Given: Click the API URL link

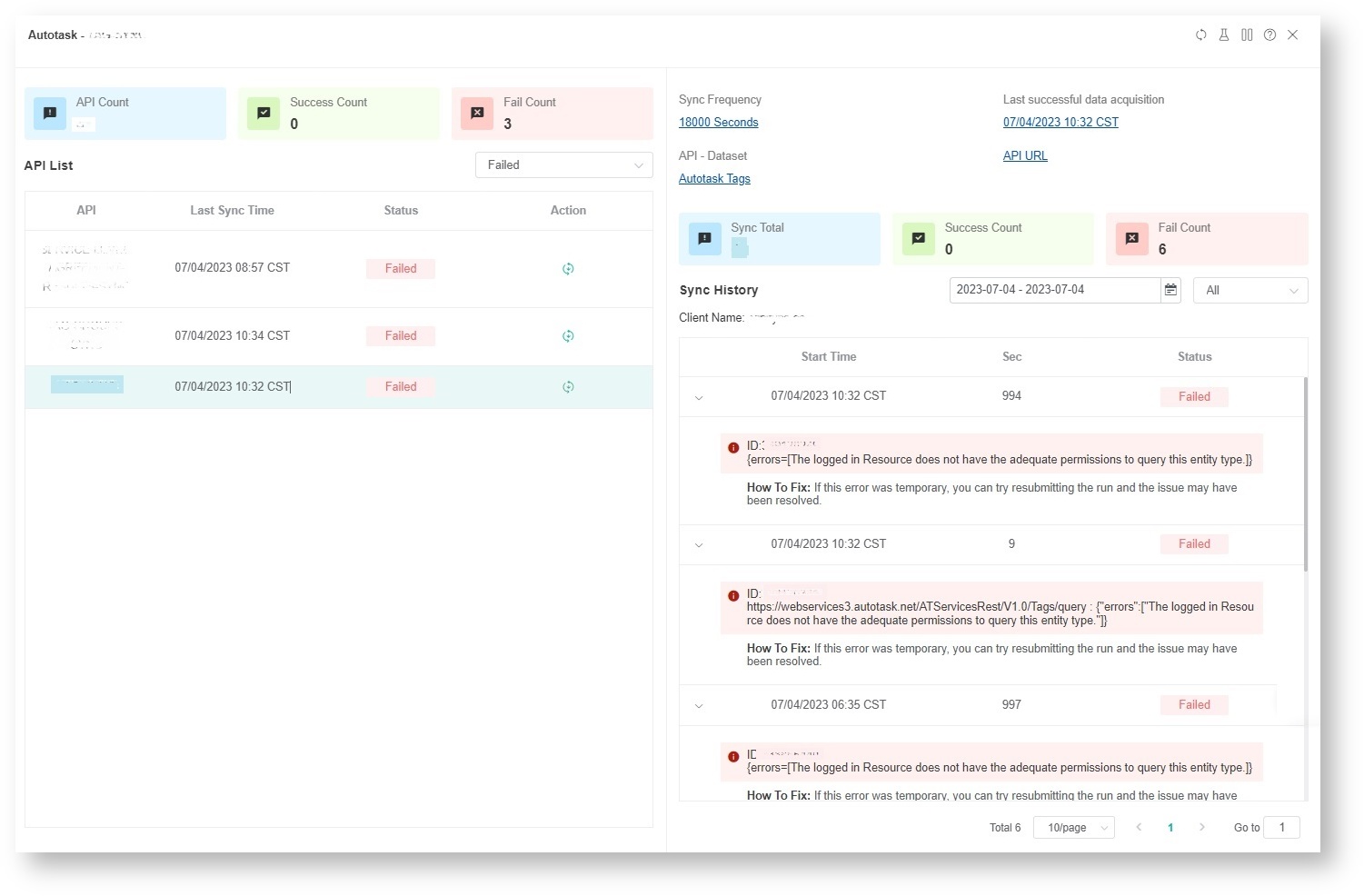Looking at the screenshot, I should 1024,156.
